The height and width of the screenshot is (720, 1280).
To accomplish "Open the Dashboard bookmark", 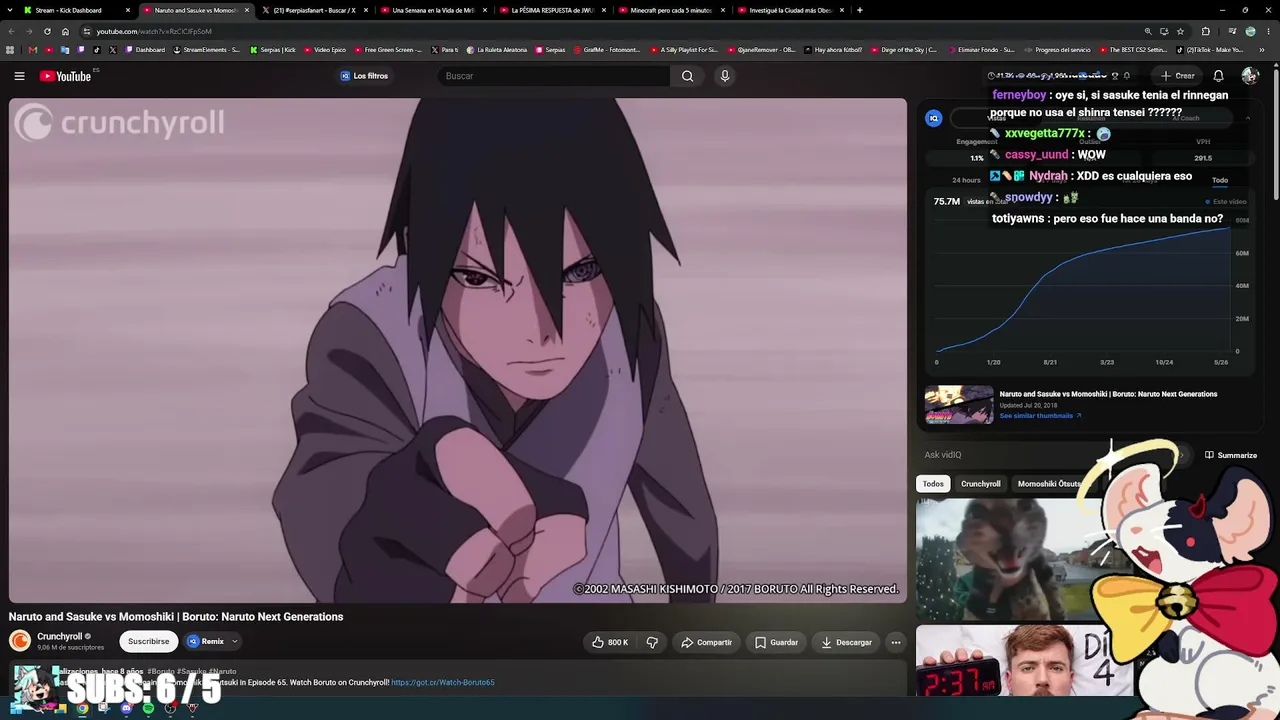I will 145,50.
